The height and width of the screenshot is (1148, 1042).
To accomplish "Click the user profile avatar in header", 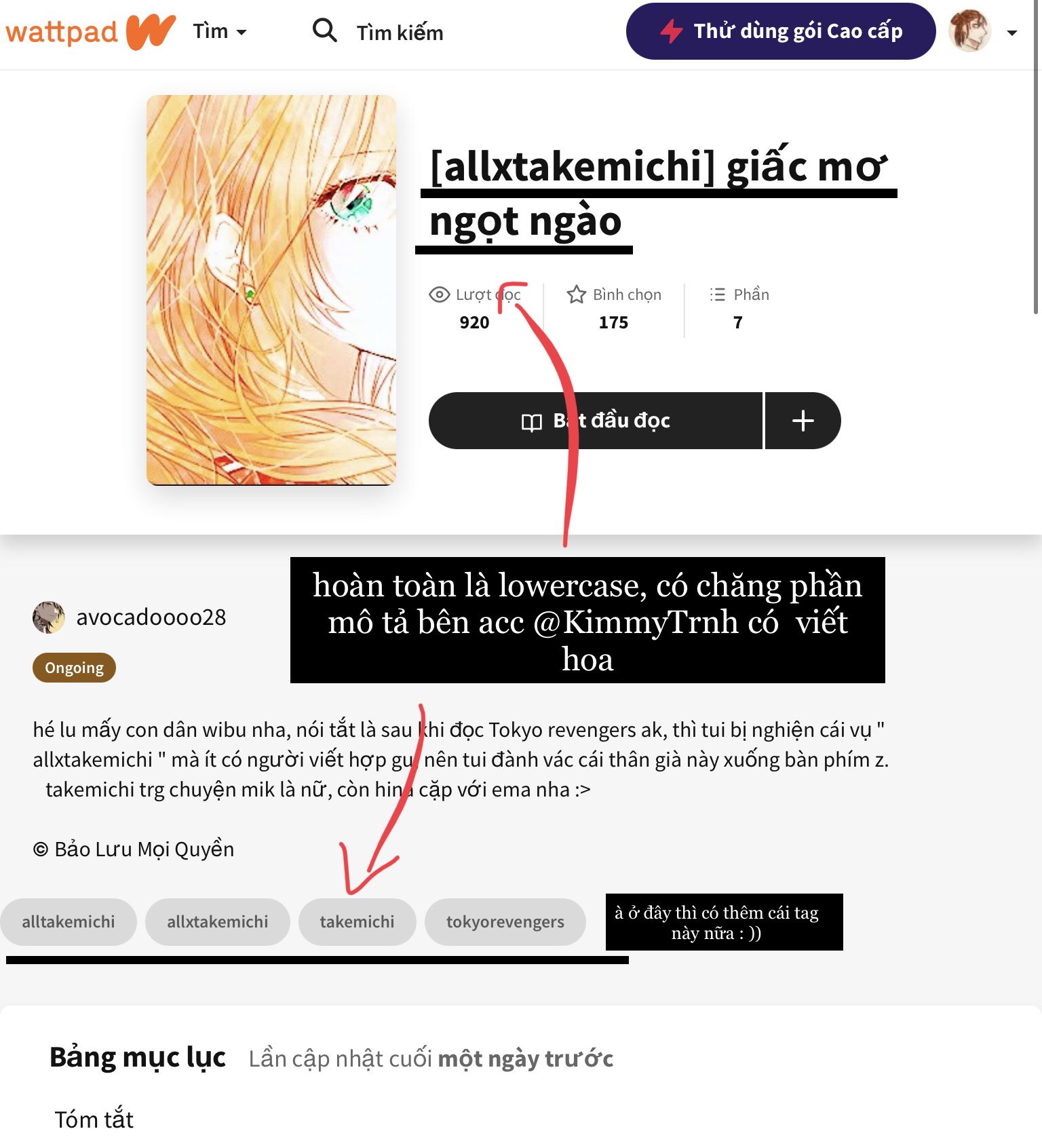I will pos(970,31).
